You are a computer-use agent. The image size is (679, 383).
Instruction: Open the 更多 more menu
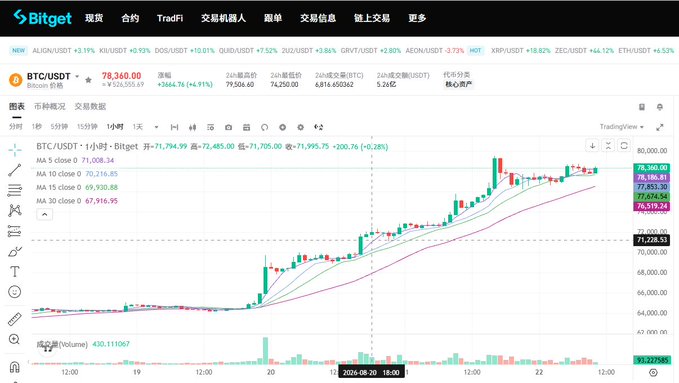[x=417, y=18]
